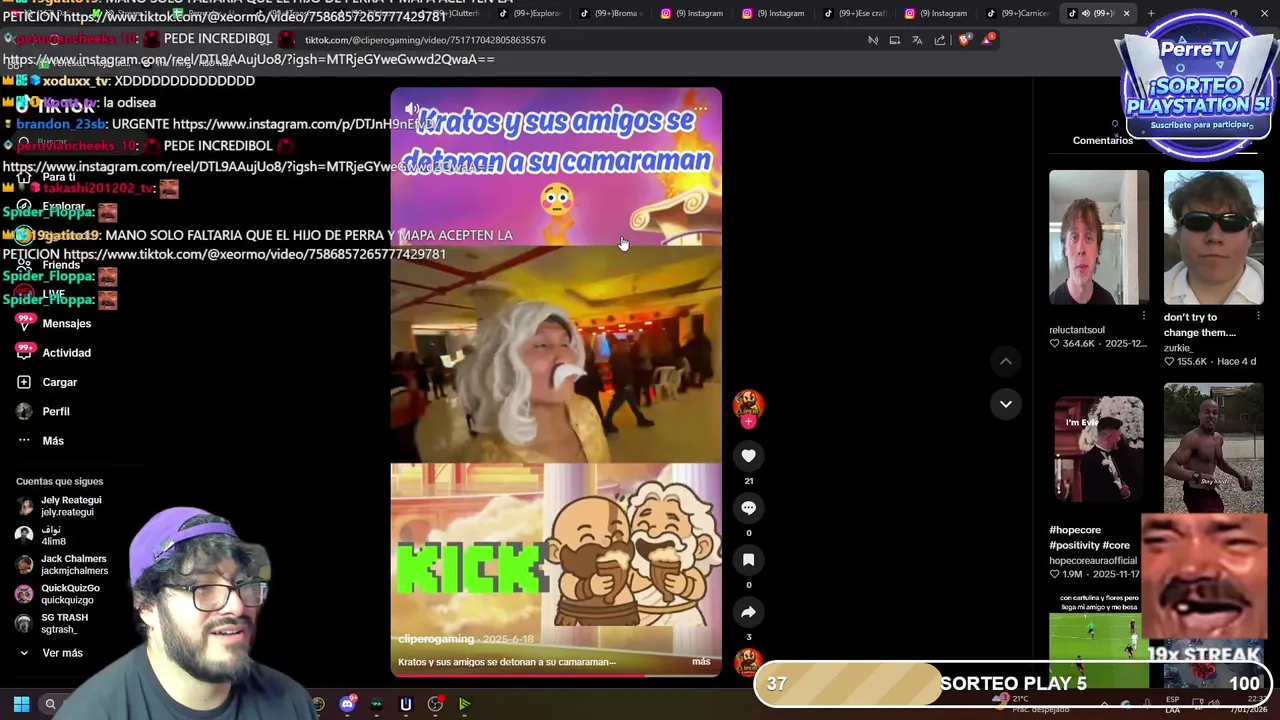This screenshot has width=1280, height=720.
Task: Open a new browser tab with plus button
Action: click(x=1151, y=13)
